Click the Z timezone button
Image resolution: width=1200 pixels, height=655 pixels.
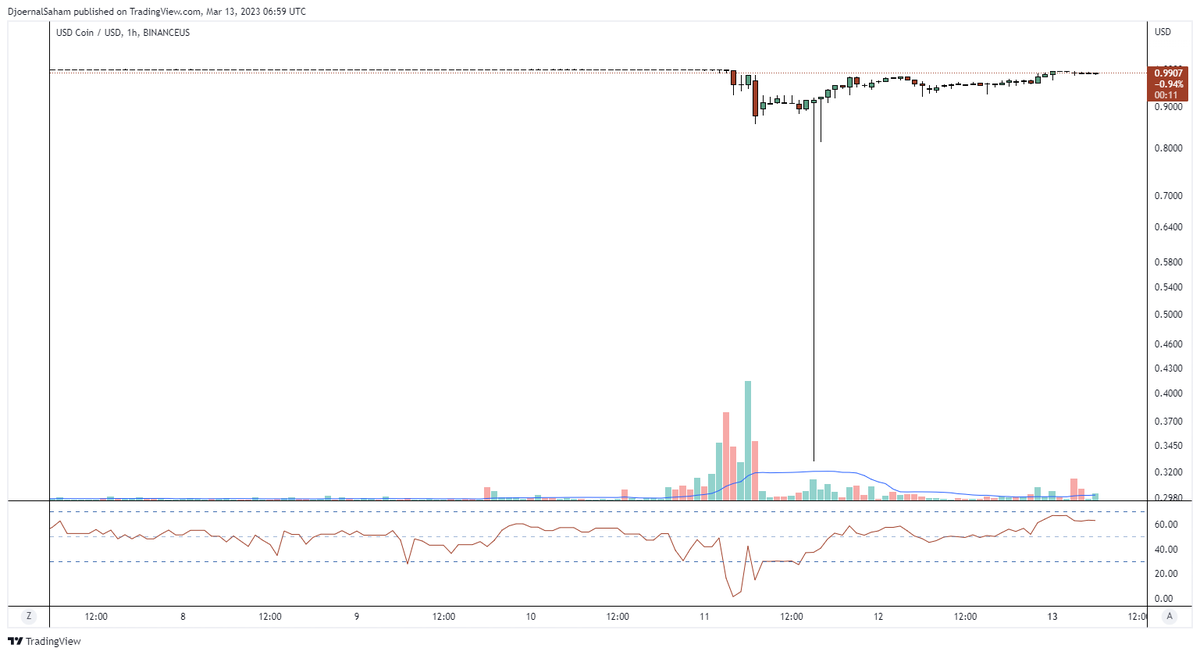point(30,617)
